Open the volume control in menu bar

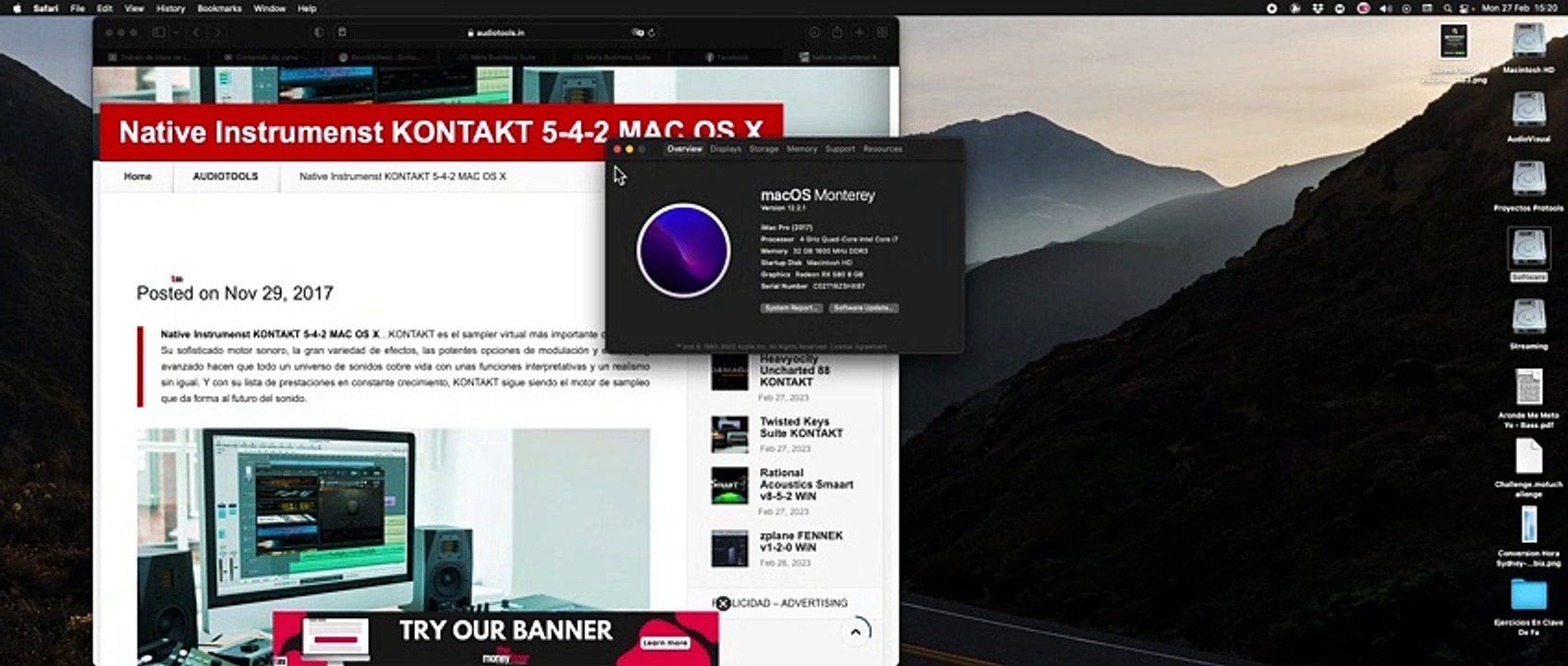tap(1385, 8)
